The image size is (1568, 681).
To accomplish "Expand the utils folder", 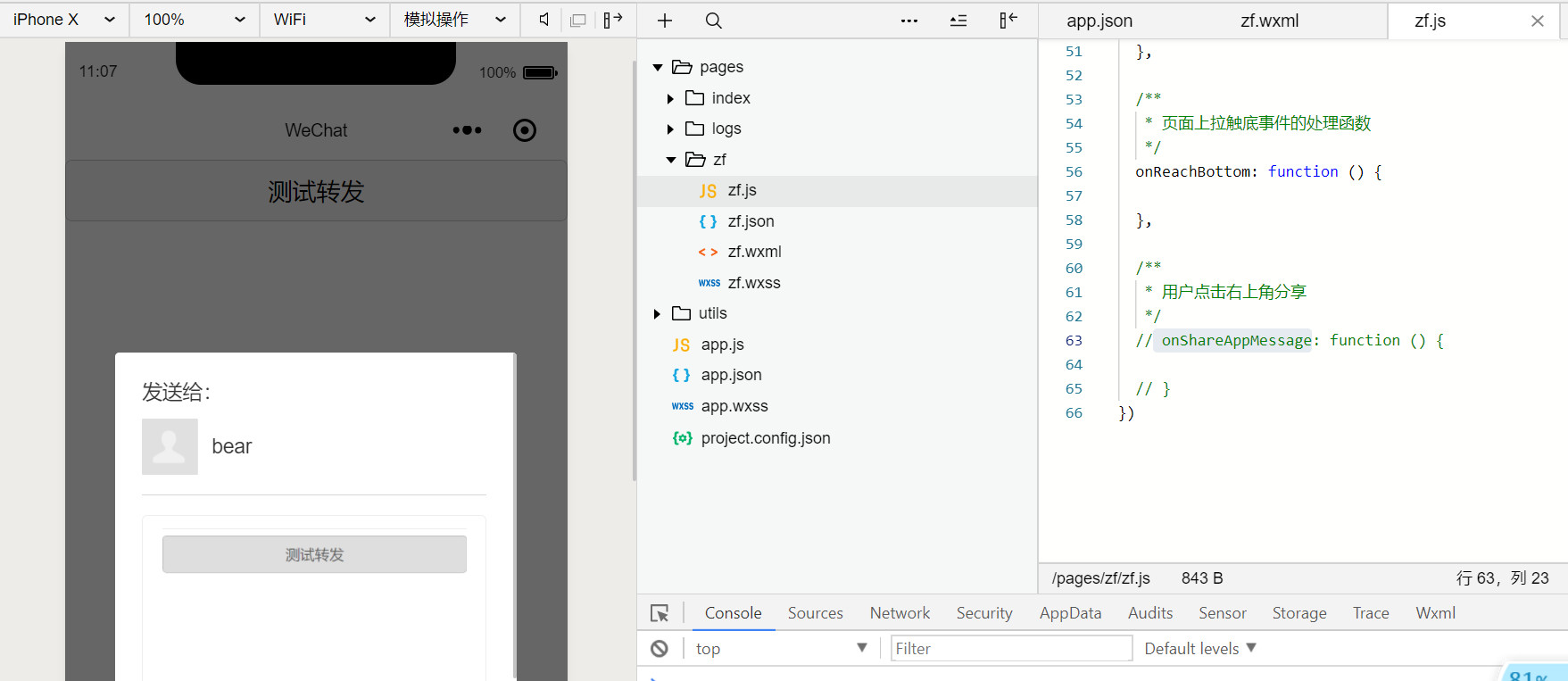I will tap(657, 314).
